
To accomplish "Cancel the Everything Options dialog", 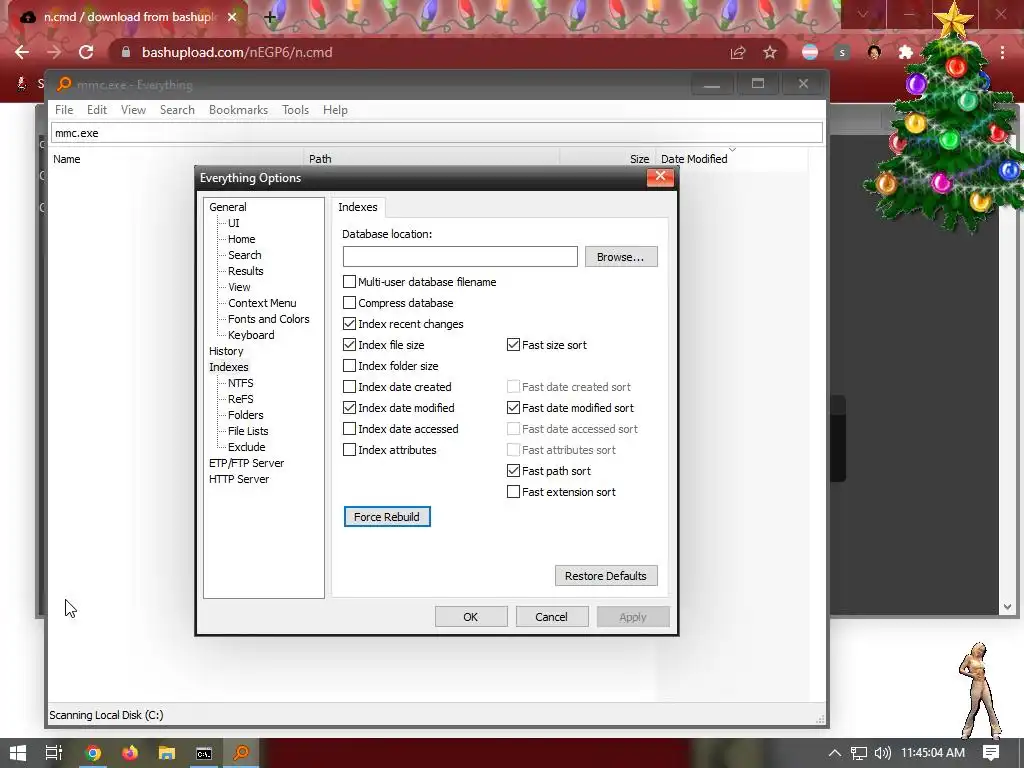I will tap(552, 616).
